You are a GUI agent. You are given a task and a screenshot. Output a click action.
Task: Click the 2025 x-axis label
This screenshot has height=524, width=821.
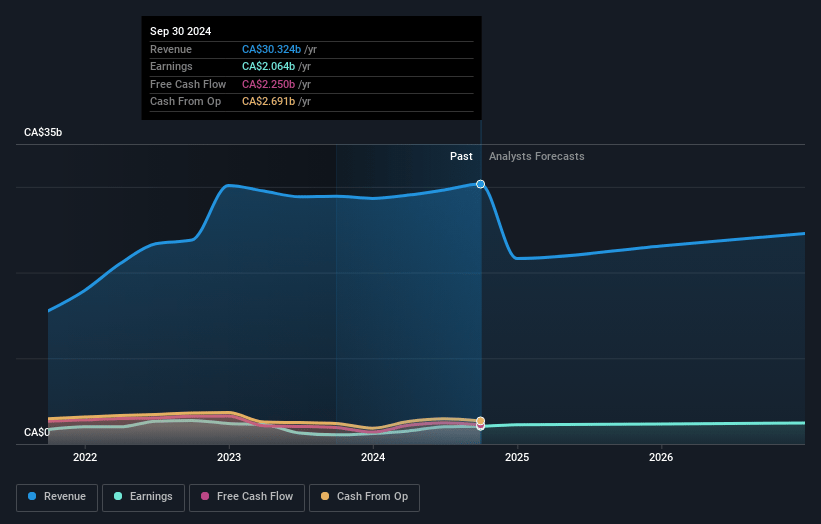click(x=517, y=458)
